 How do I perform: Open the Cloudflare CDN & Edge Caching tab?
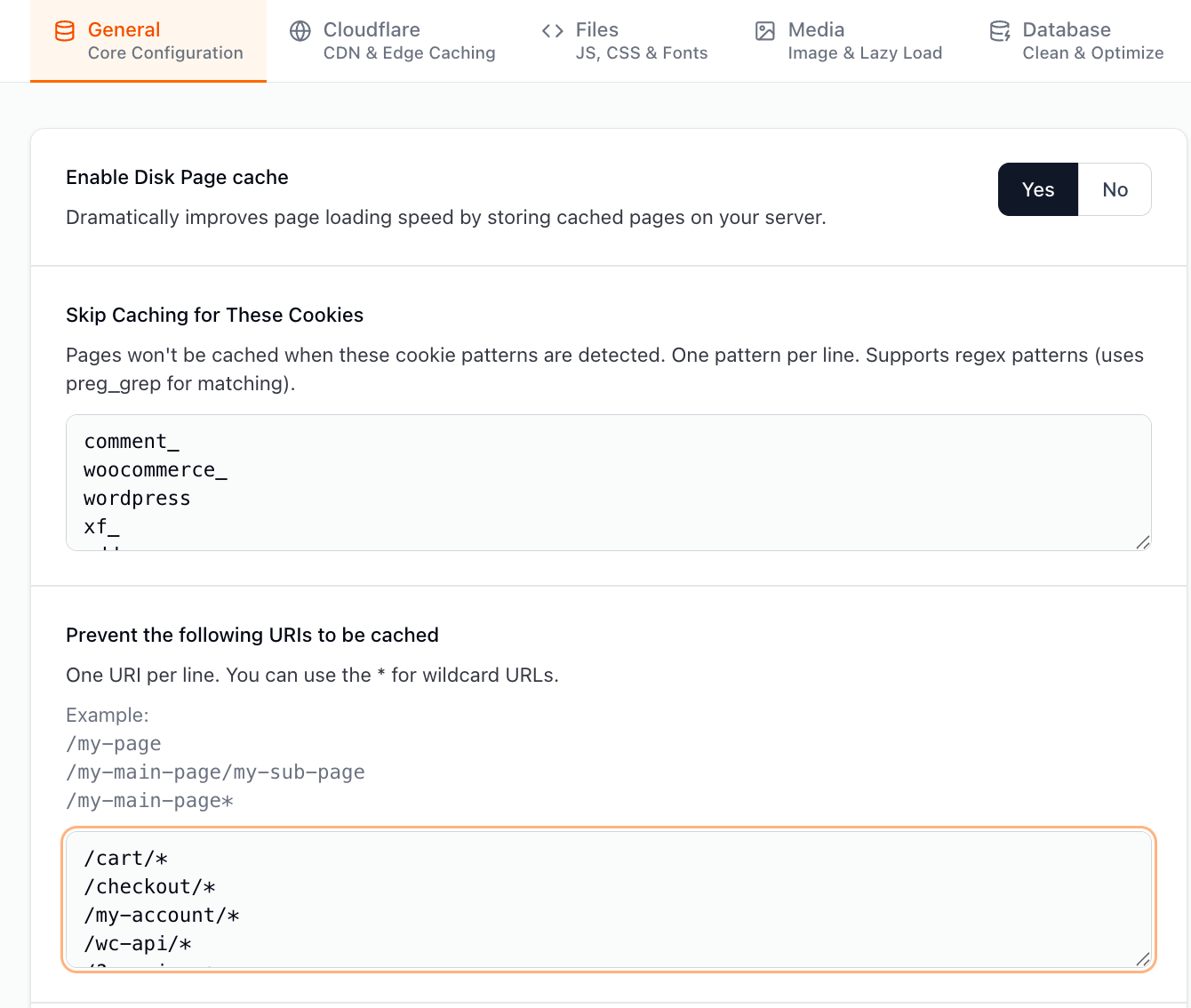(x=409, y=41)
